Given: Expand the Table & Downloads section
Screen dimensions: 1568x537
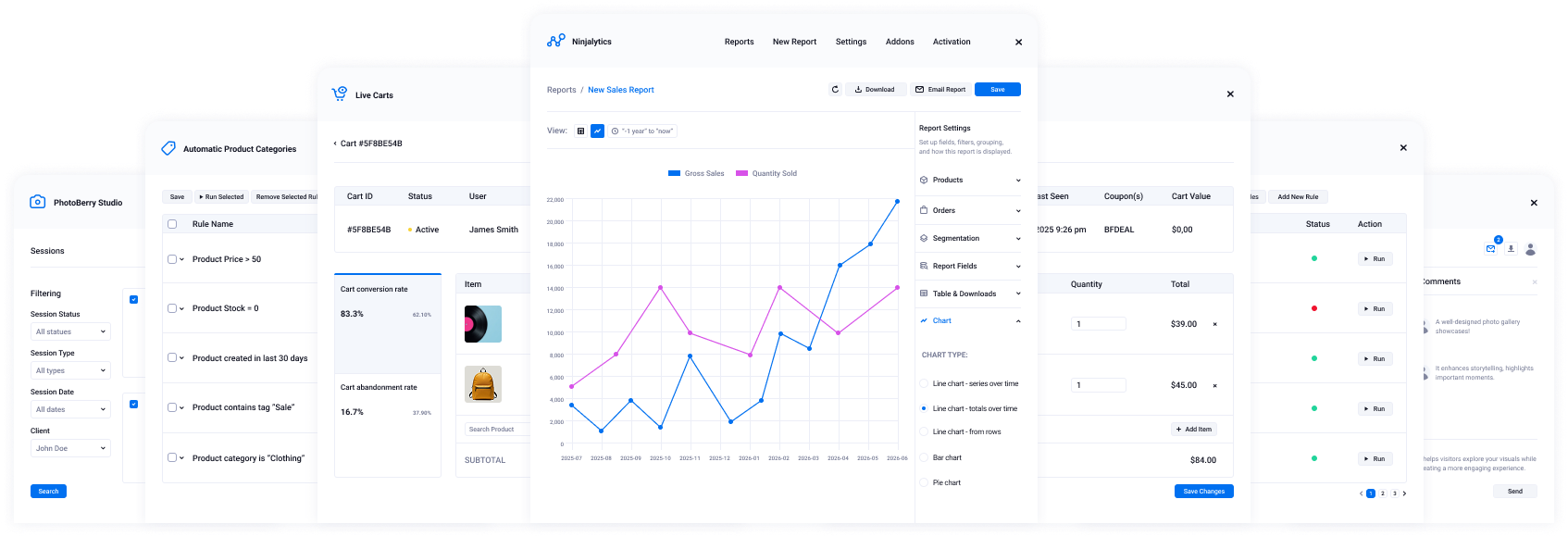Looking at the screenshot, I should 1018,293.
